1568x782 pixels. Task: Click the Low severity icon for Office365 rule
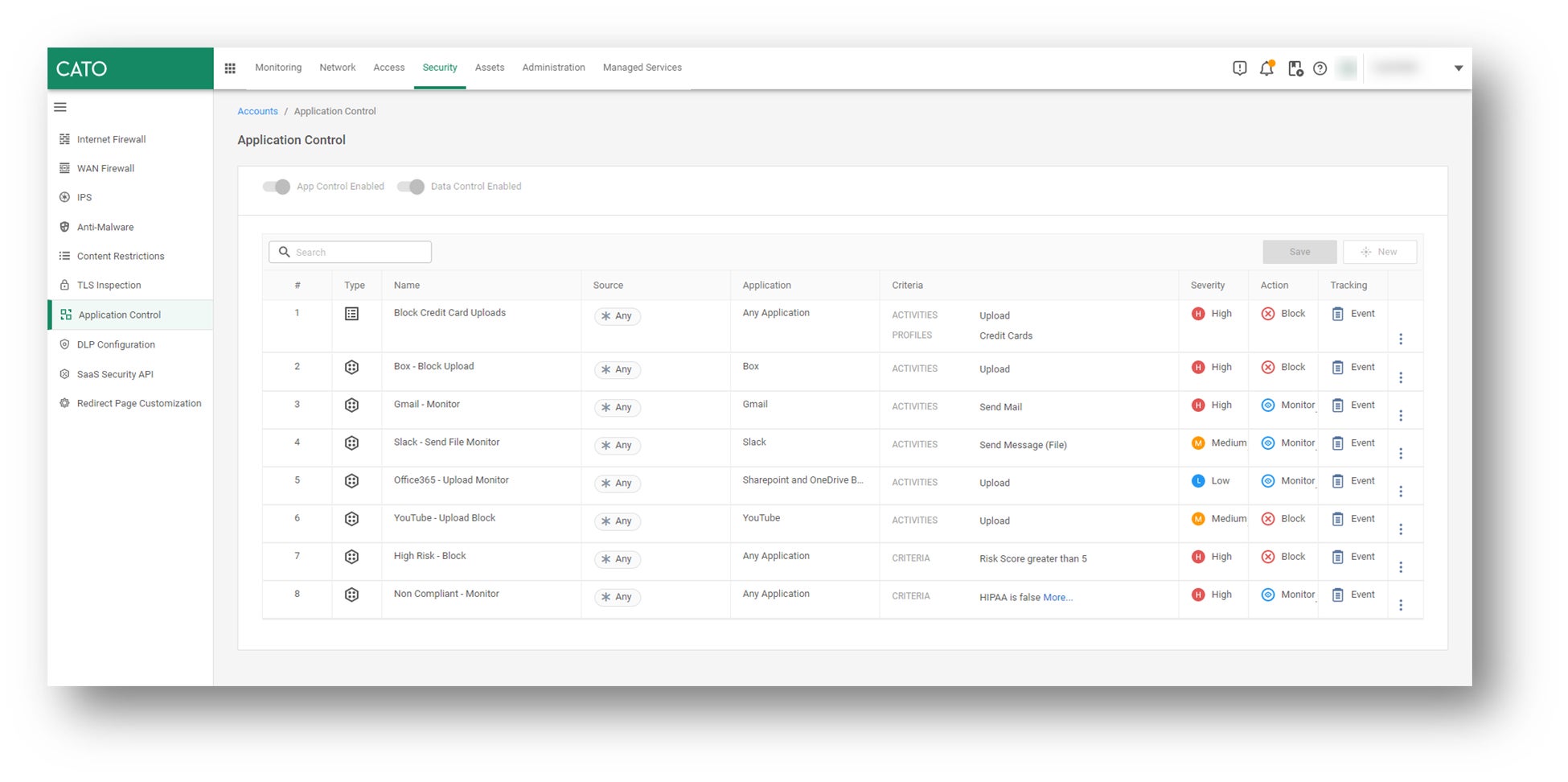[1198, 481]
